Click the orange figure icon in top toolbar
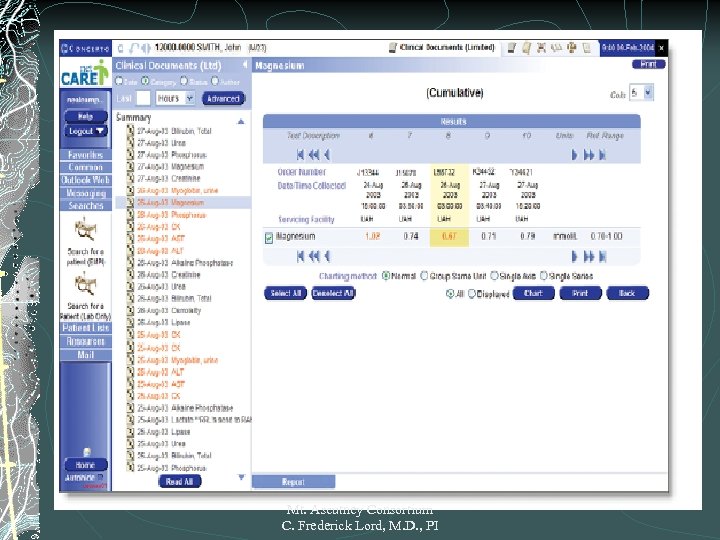720x540 pixels. [572, 48]
